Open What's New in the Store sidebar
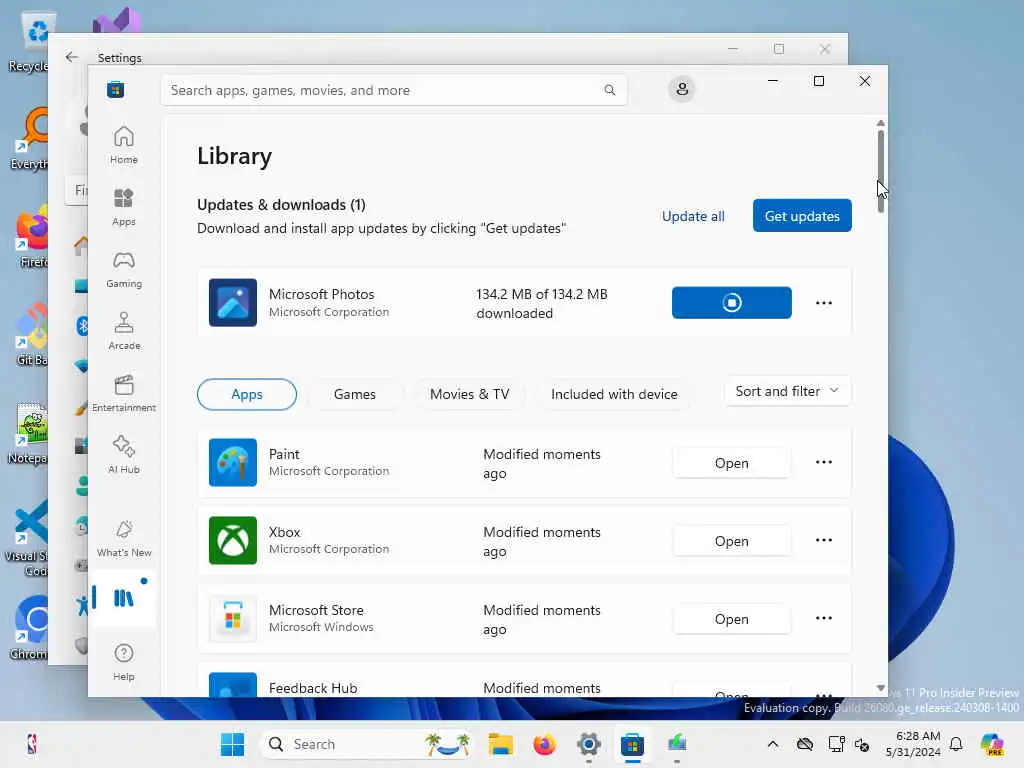Screen dimensions: 1024x768 tap(123, 538)
